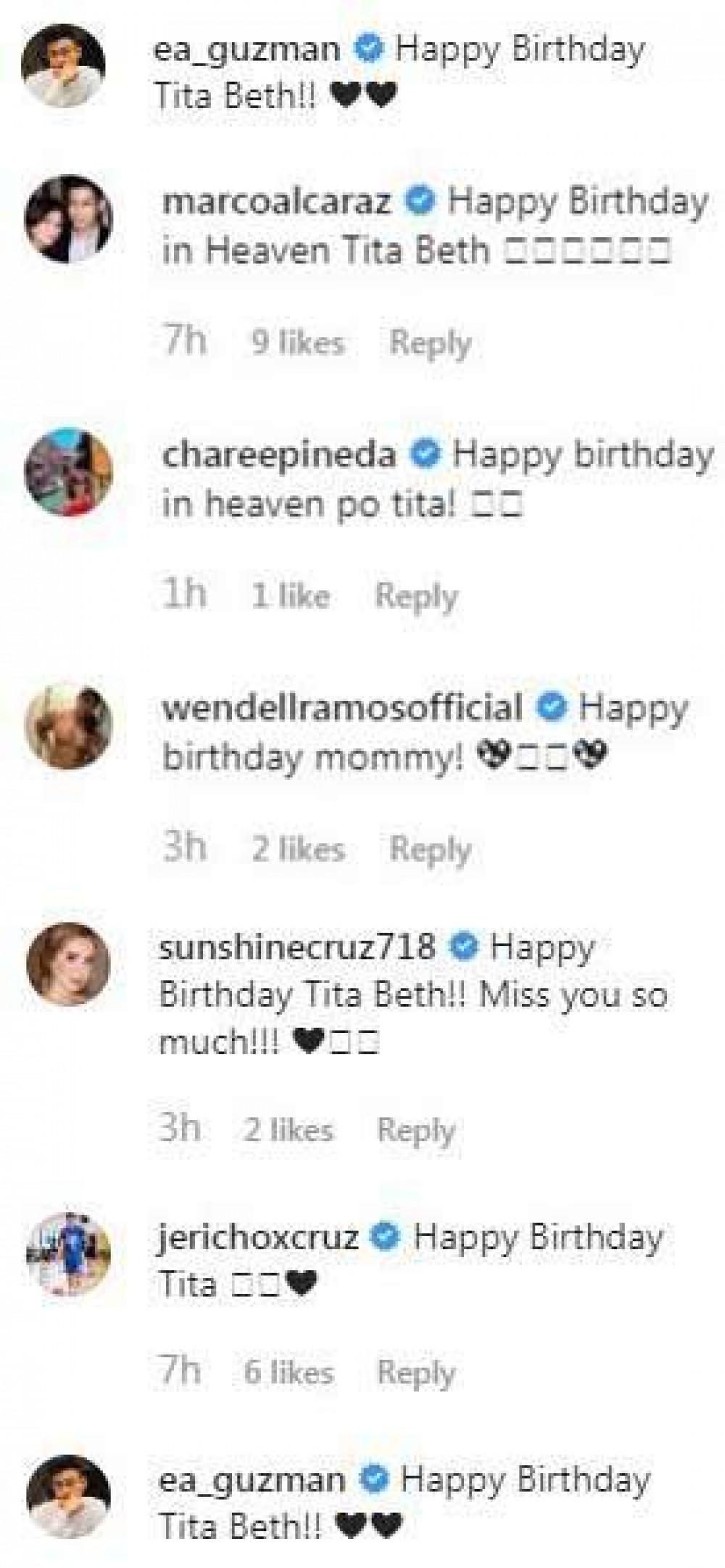Open marcoalcaraz's profile picture
725x1568 pixels.
(69, 218)
